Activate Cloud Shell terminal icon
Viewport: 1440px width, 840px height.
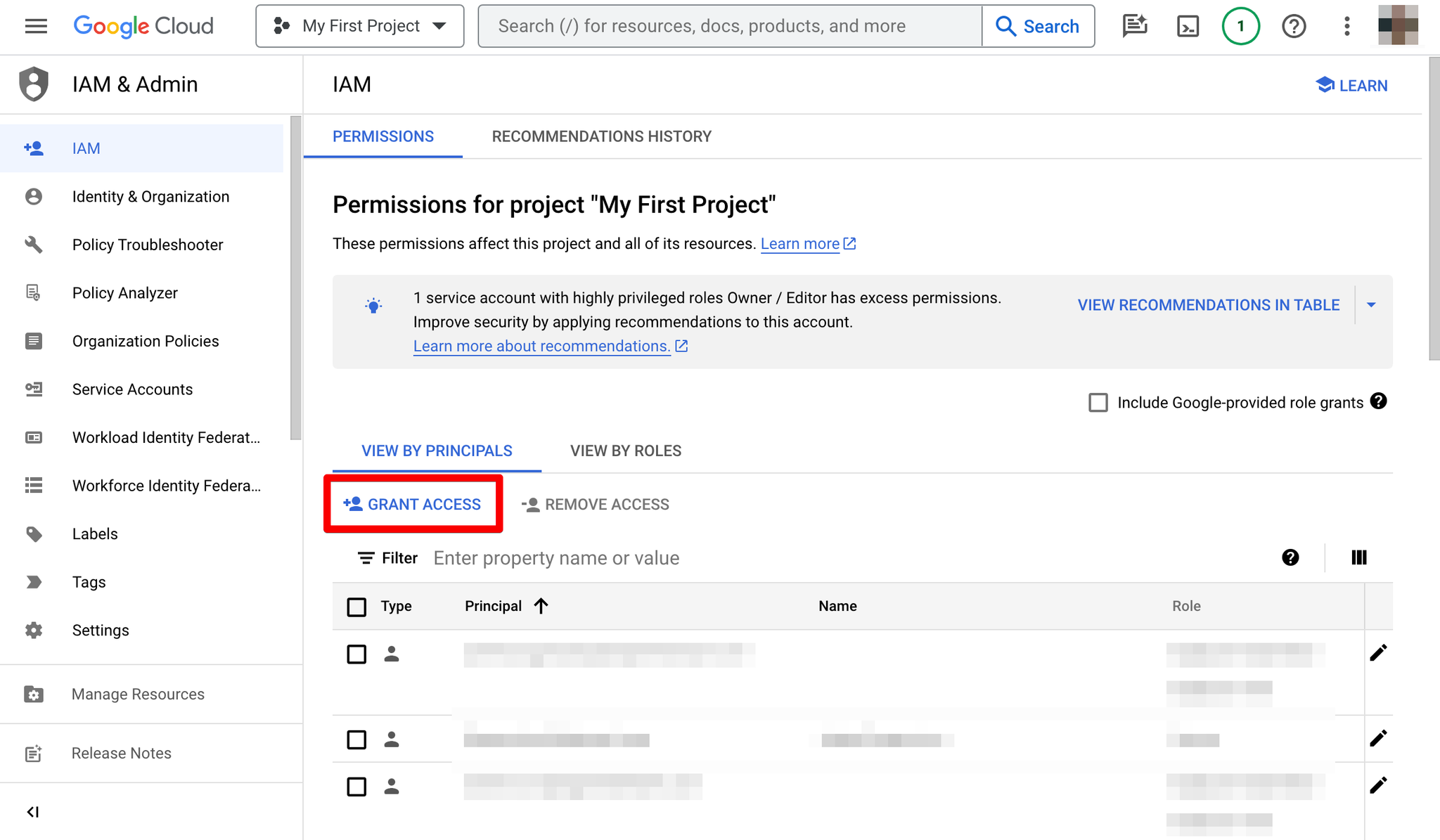[1188, 26]
